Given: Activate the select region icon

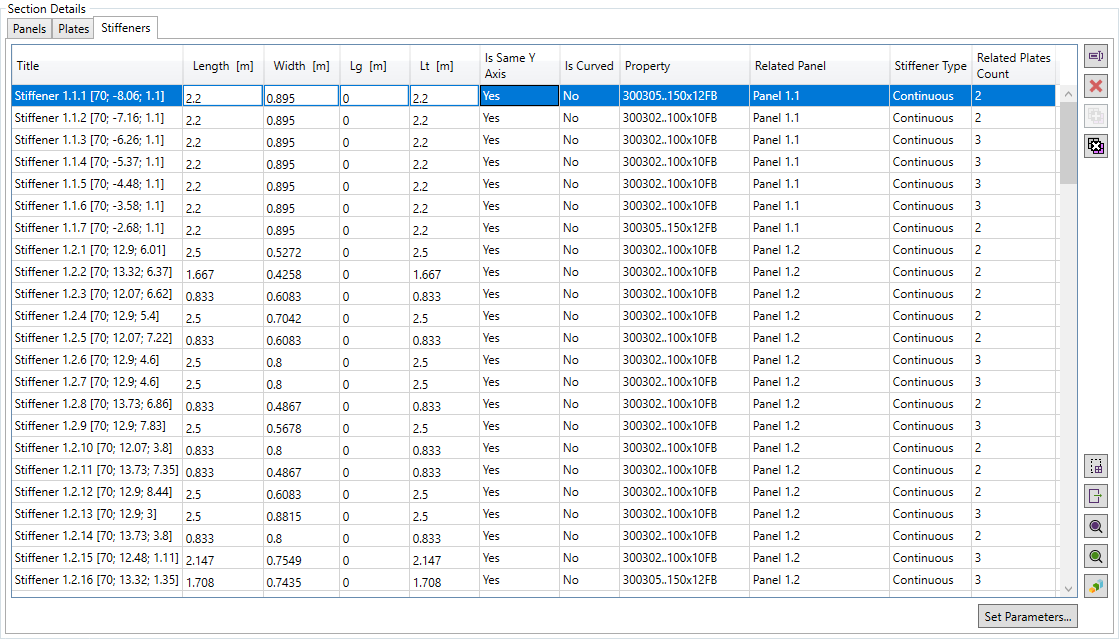Looking at the screenshot, I should tap(1095, 466).
